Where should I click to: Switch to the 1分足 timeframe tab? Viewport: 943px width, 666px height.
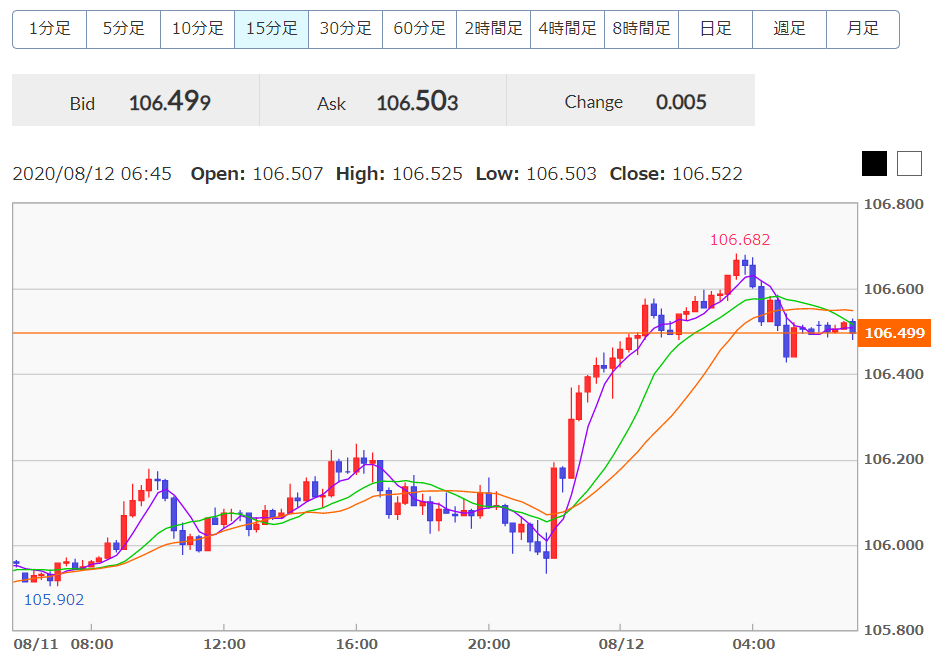50,29
